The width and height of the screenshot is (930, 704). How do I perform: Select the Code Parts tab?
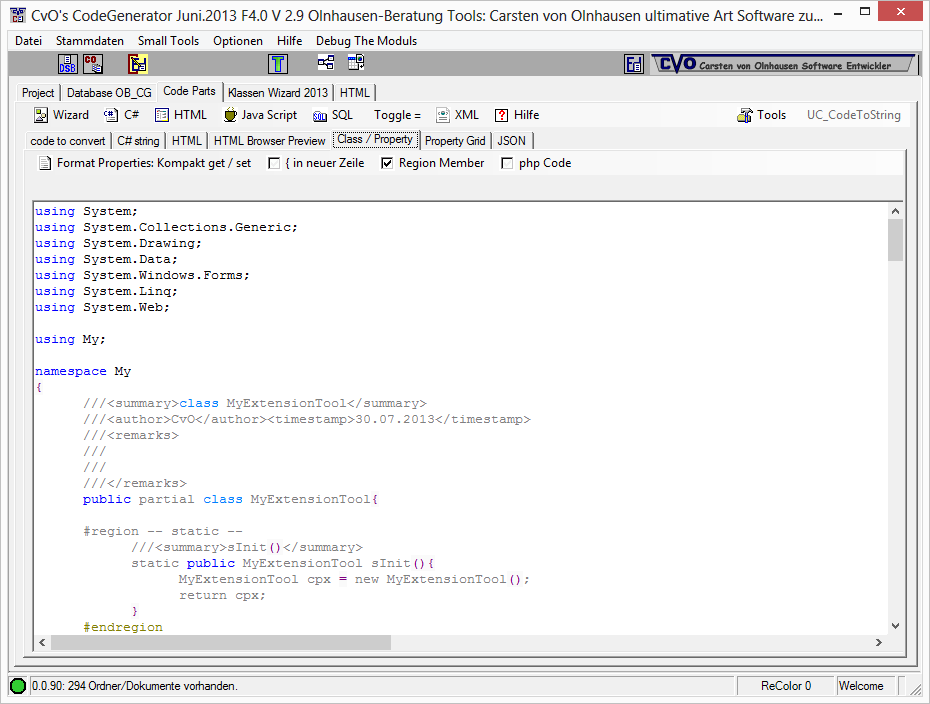tap(190, 91)
